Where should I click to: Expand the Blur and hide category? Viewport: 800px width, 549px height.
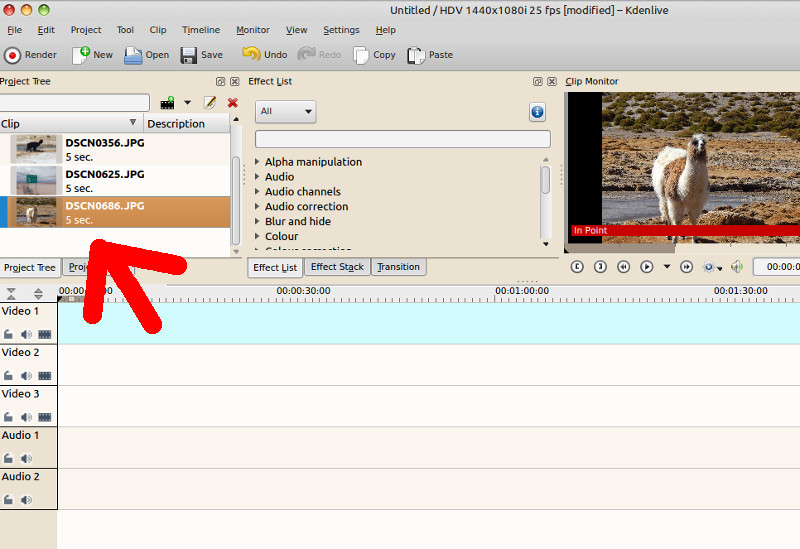coord(257,221)
